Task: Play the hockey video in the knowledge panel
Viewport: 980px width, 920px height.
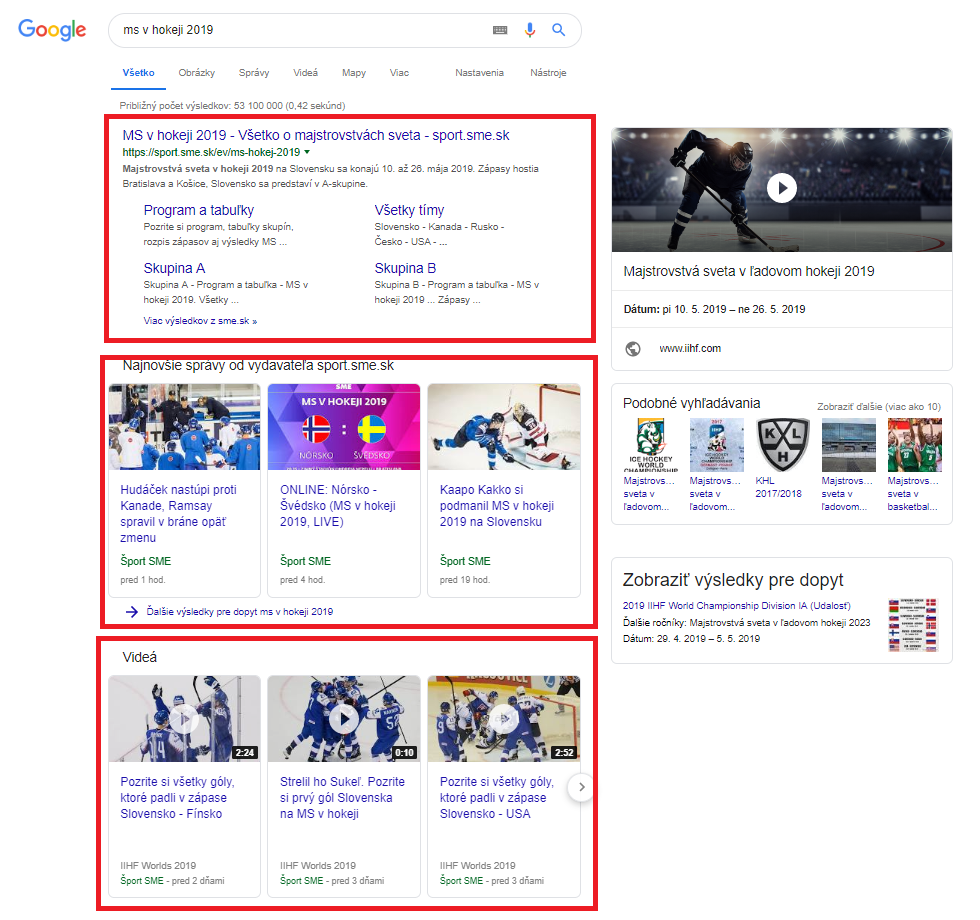Action: click(x=781, y=188)
